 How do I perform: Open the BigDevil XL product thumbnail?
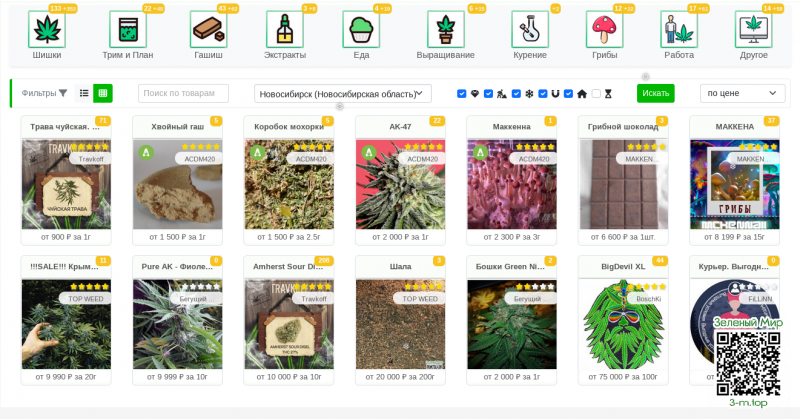[623, 325]
